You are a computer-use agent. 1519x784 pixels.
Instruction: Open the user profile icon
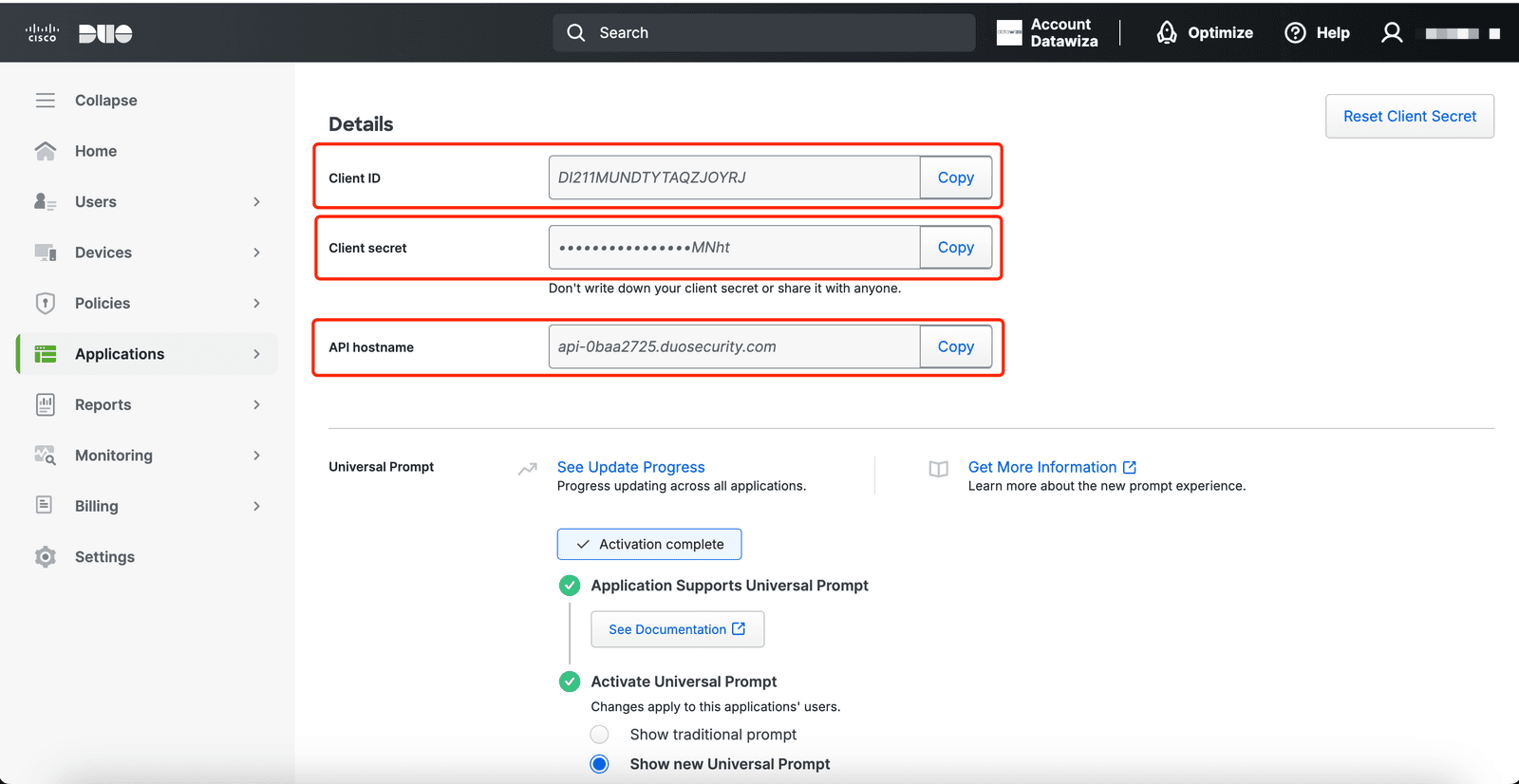pyautogui.click(x=1392, y=33)
